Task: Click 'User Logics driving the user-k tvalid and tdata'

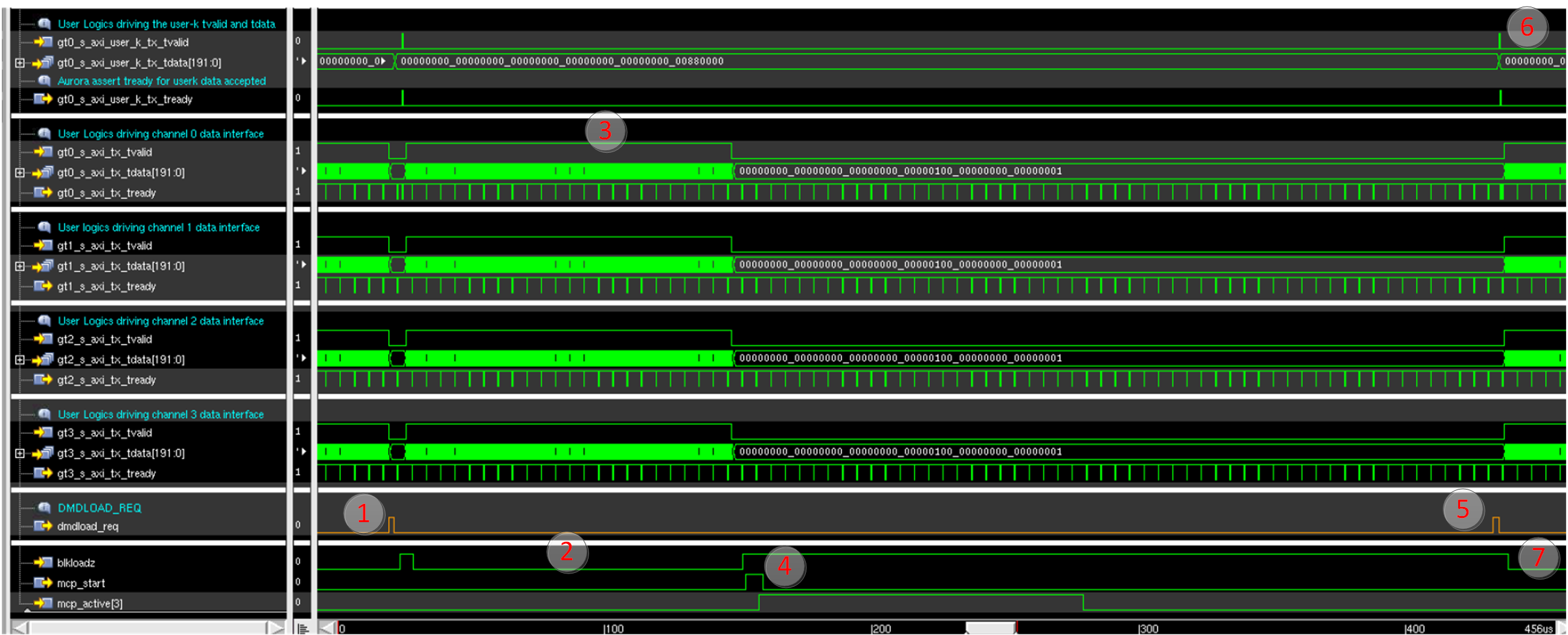Action: (166, 24)
